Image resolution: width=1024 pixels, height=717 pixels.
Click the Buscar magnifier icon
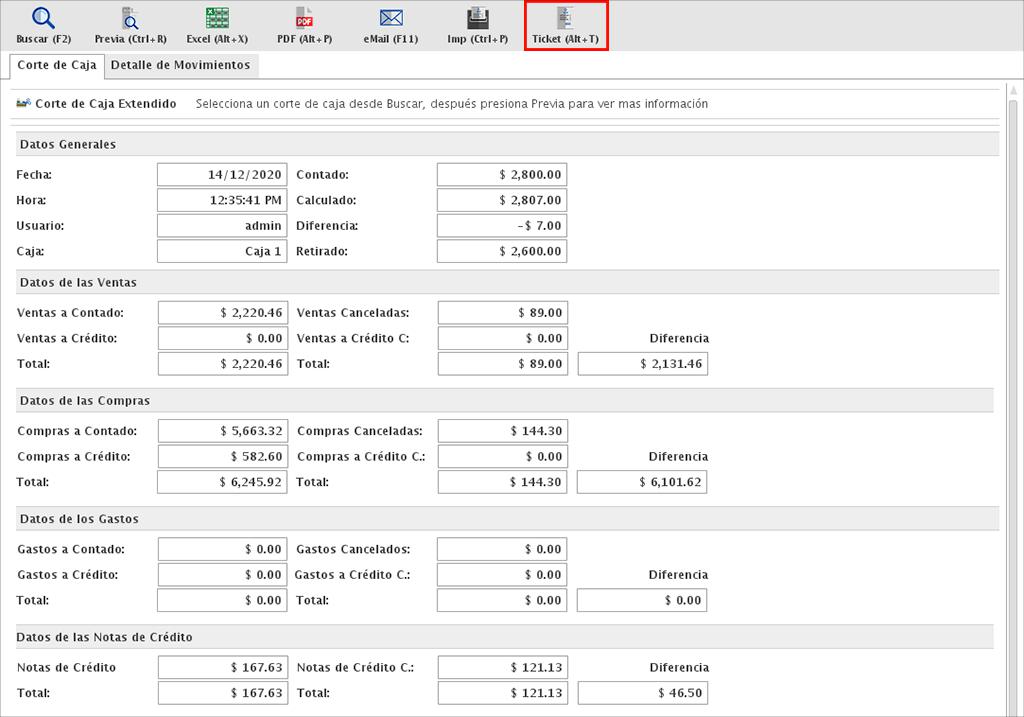coord(44,18)
